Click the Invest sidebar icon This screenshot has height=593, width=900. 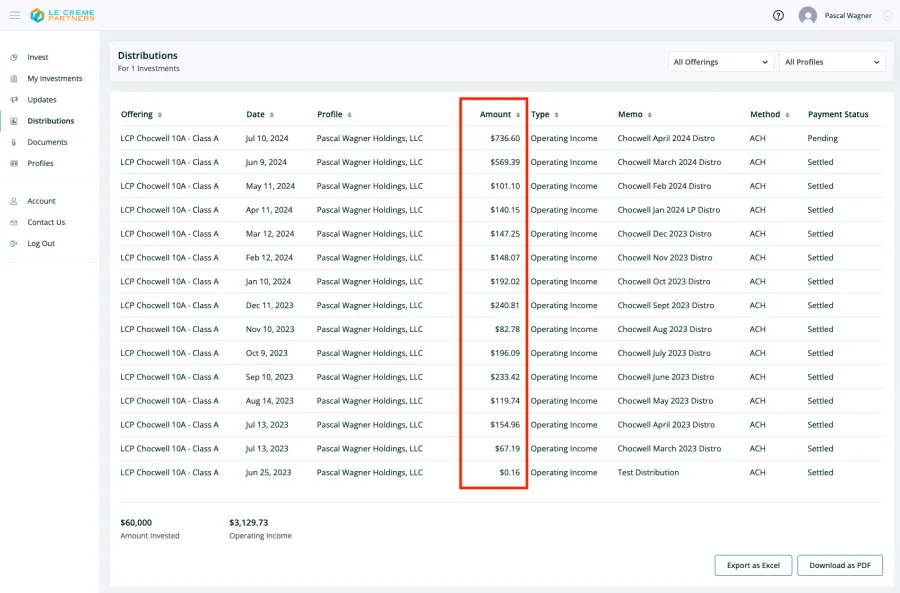tap(14, 57)
